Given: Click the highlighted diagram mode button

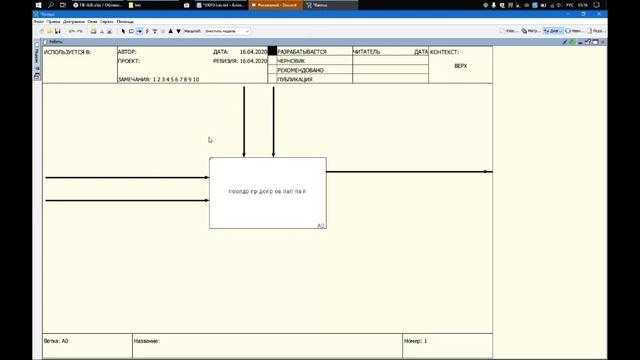Looking at the screenshot, I should point(553,31).
